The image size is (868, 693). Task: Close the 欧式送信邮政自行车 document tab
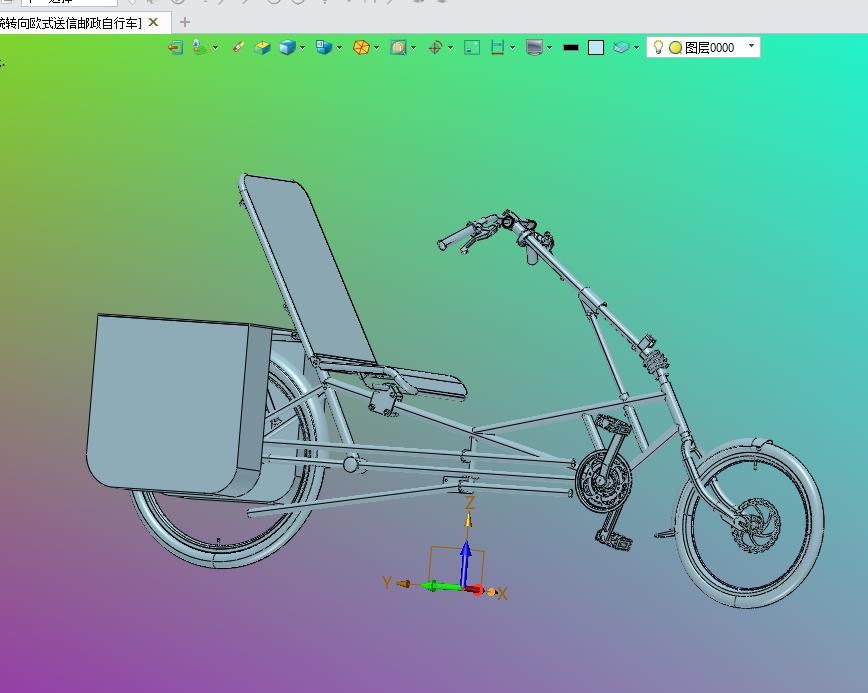[x=153, y=22]
